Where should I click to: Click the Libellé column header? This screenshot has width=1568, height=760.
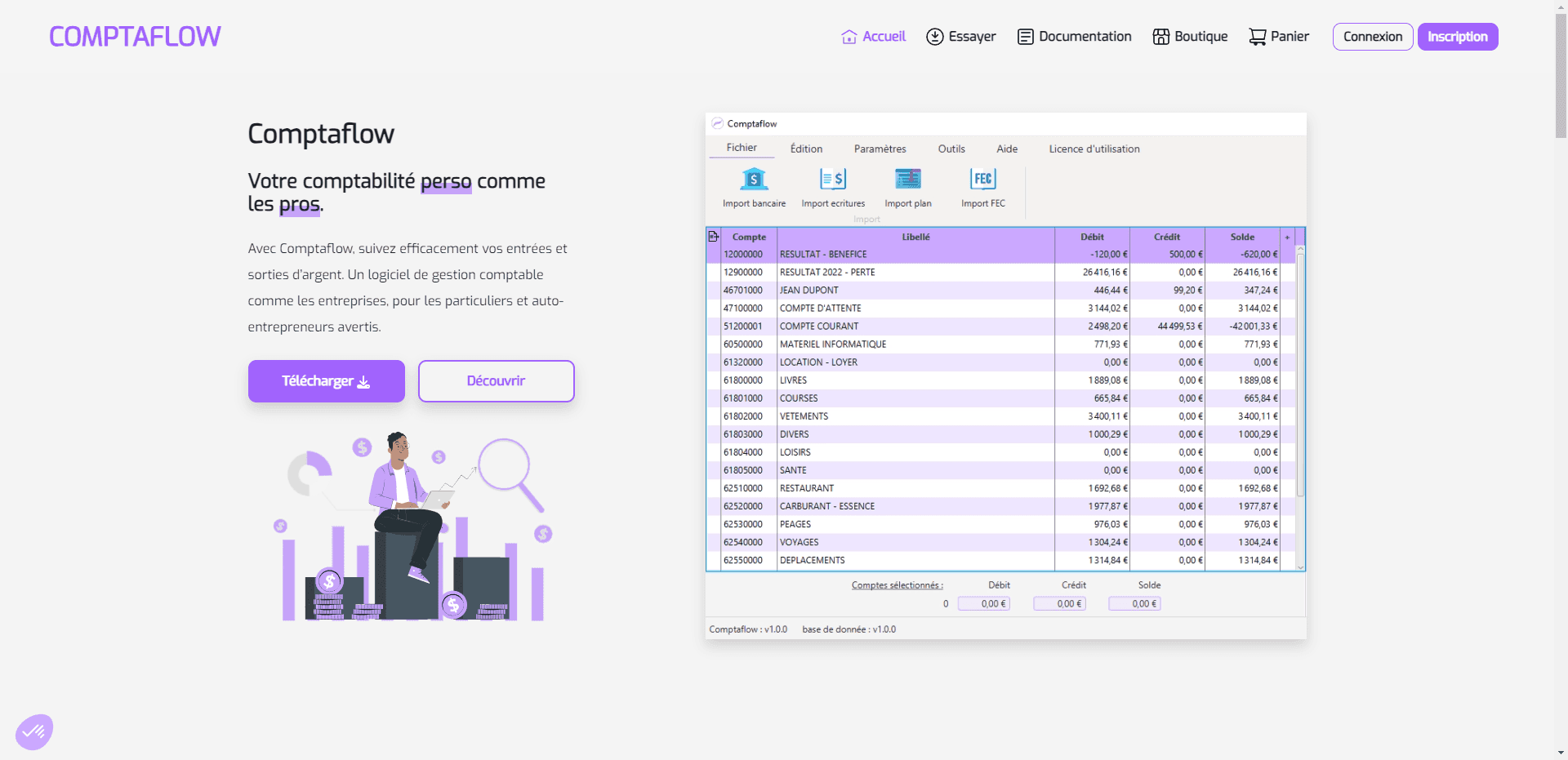pyautogui.click(x=915, y=237)
